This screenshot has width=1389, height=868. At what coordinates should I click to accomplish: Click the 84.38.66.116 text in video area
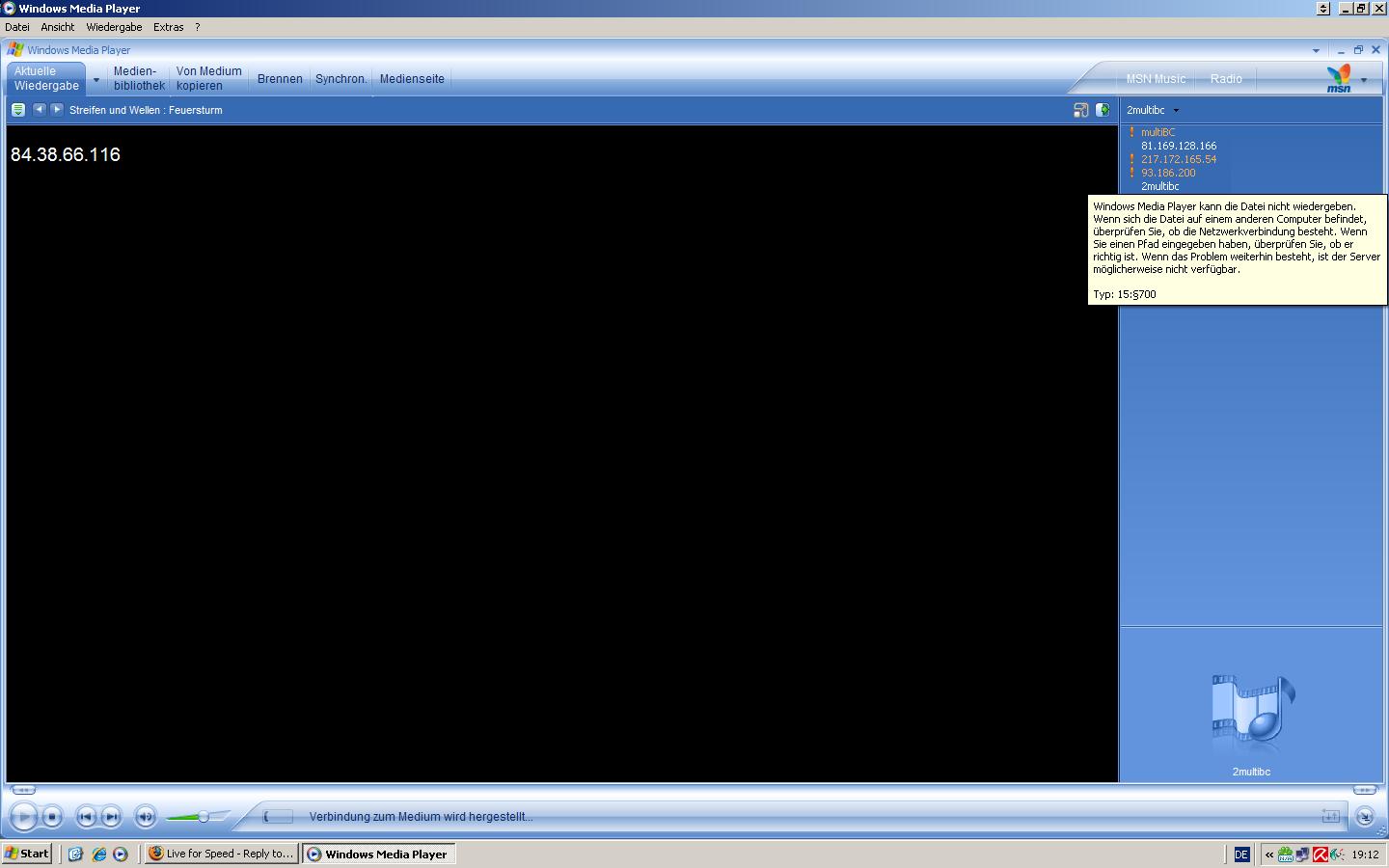(x=66, y=154)
